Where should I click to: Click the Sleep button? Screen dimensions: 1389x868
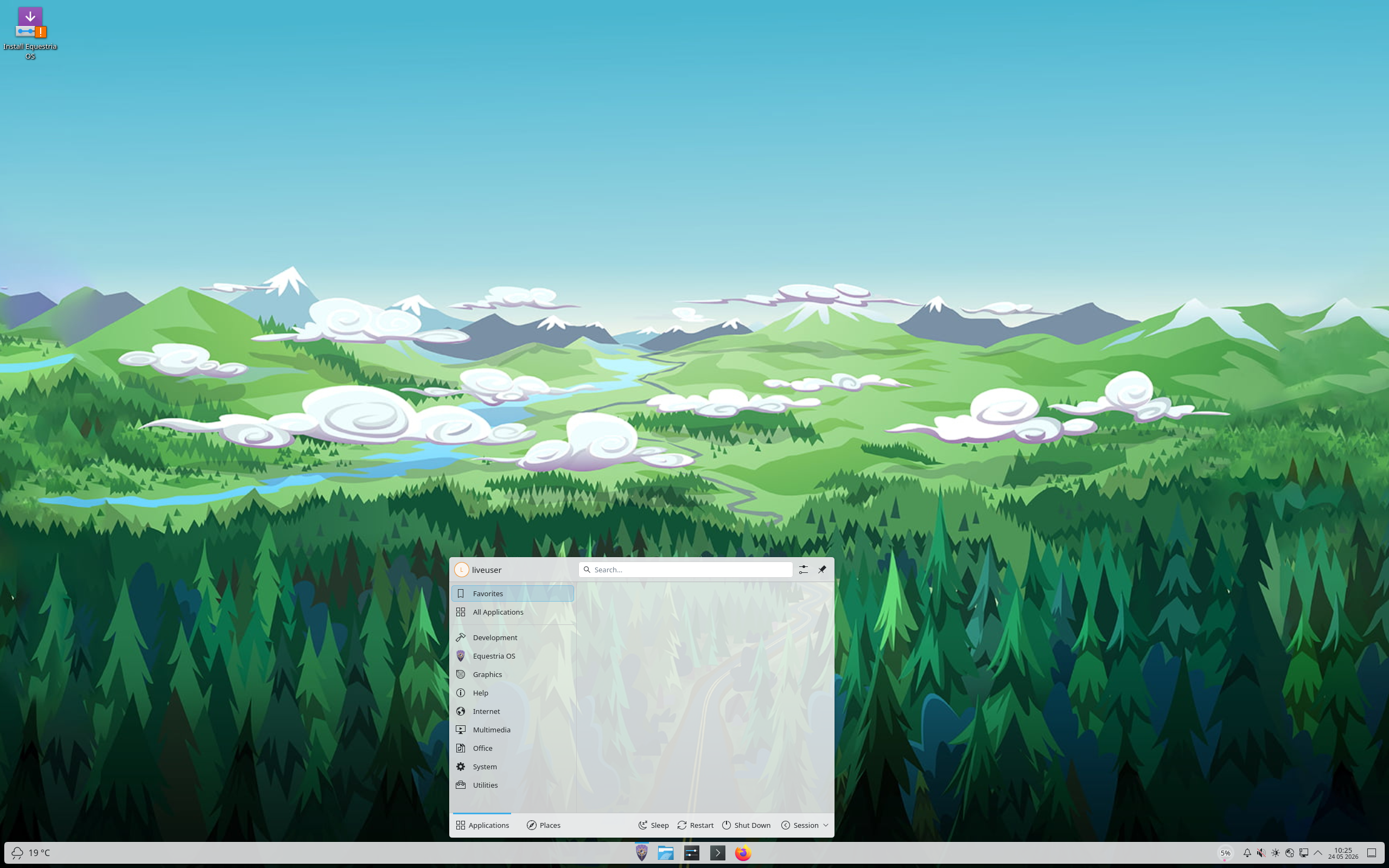pos(654,825)
